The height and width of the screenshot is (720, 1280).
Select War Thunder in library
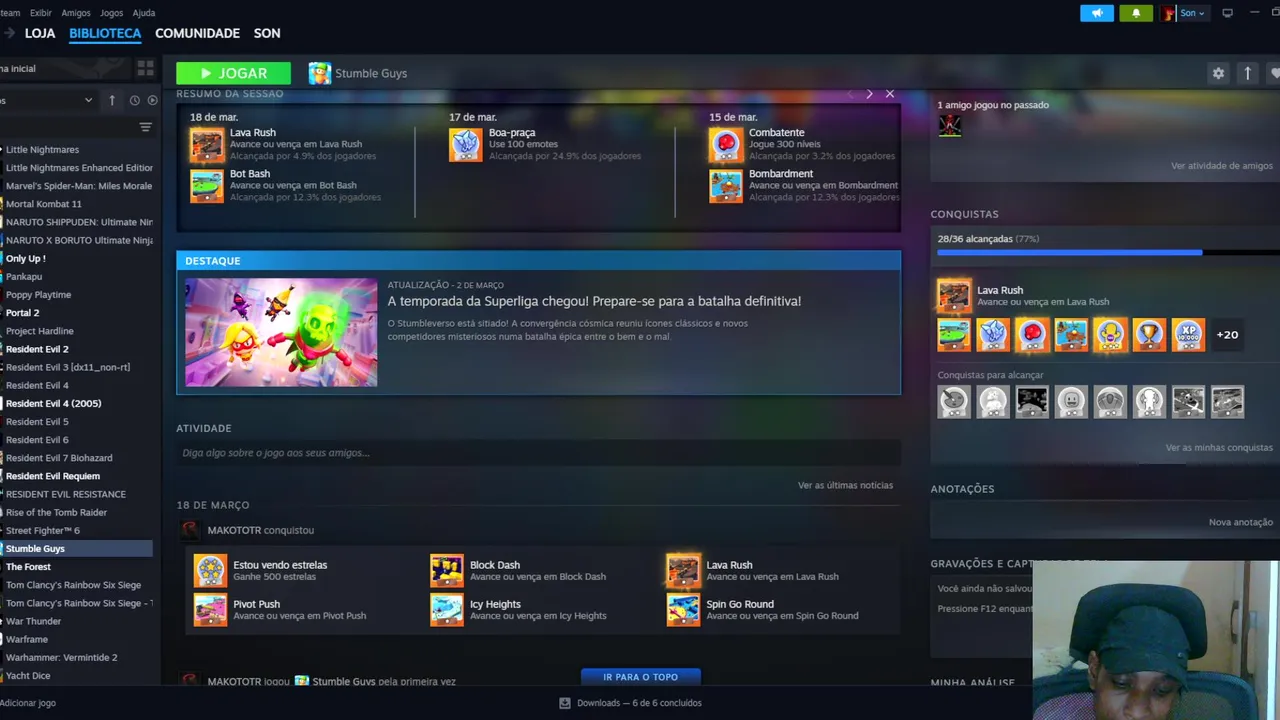click(33, 621)
